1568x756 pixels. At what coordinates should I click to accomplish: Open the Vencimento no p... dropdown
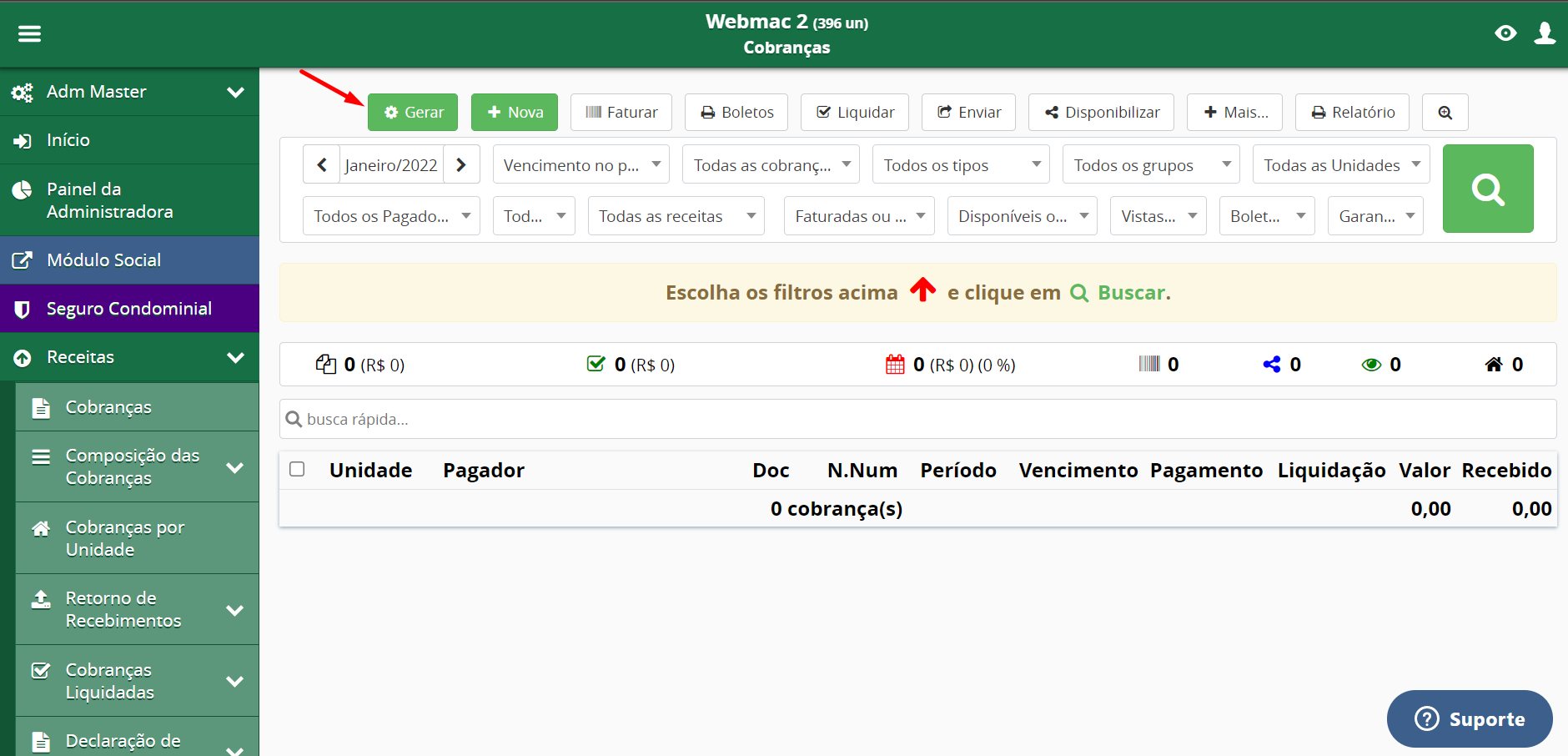tap(581, 164)
